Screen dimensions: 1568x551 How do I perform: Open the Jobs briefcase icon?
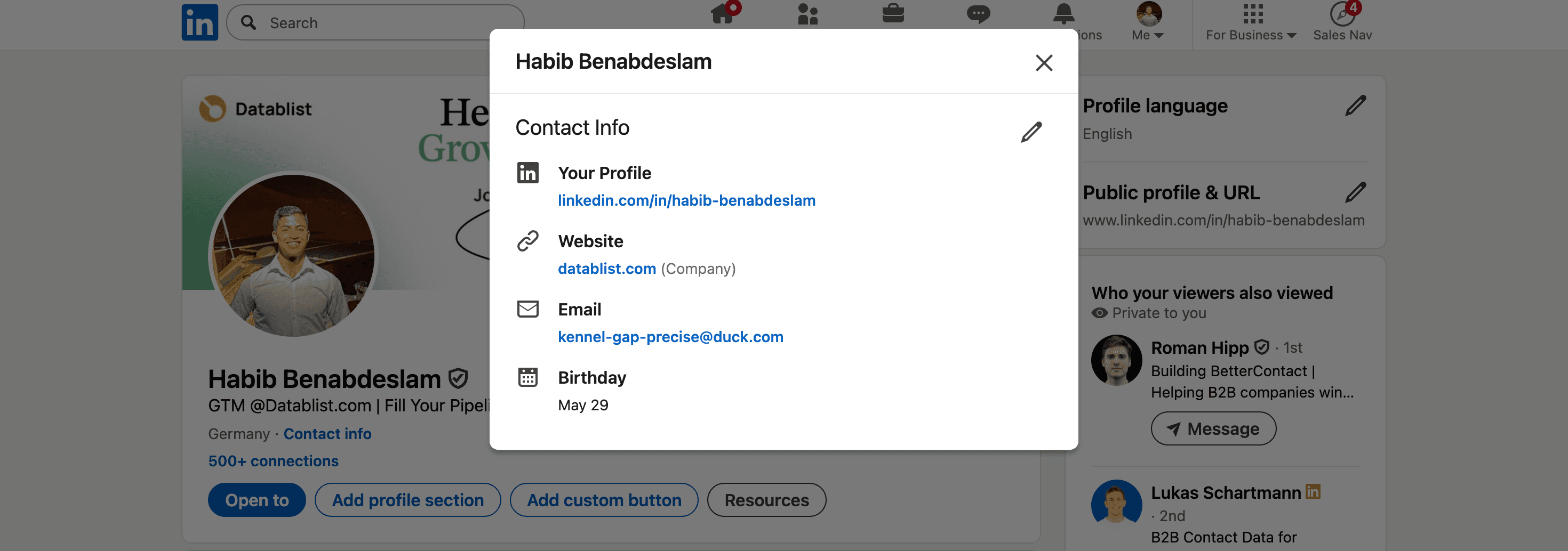894,13
